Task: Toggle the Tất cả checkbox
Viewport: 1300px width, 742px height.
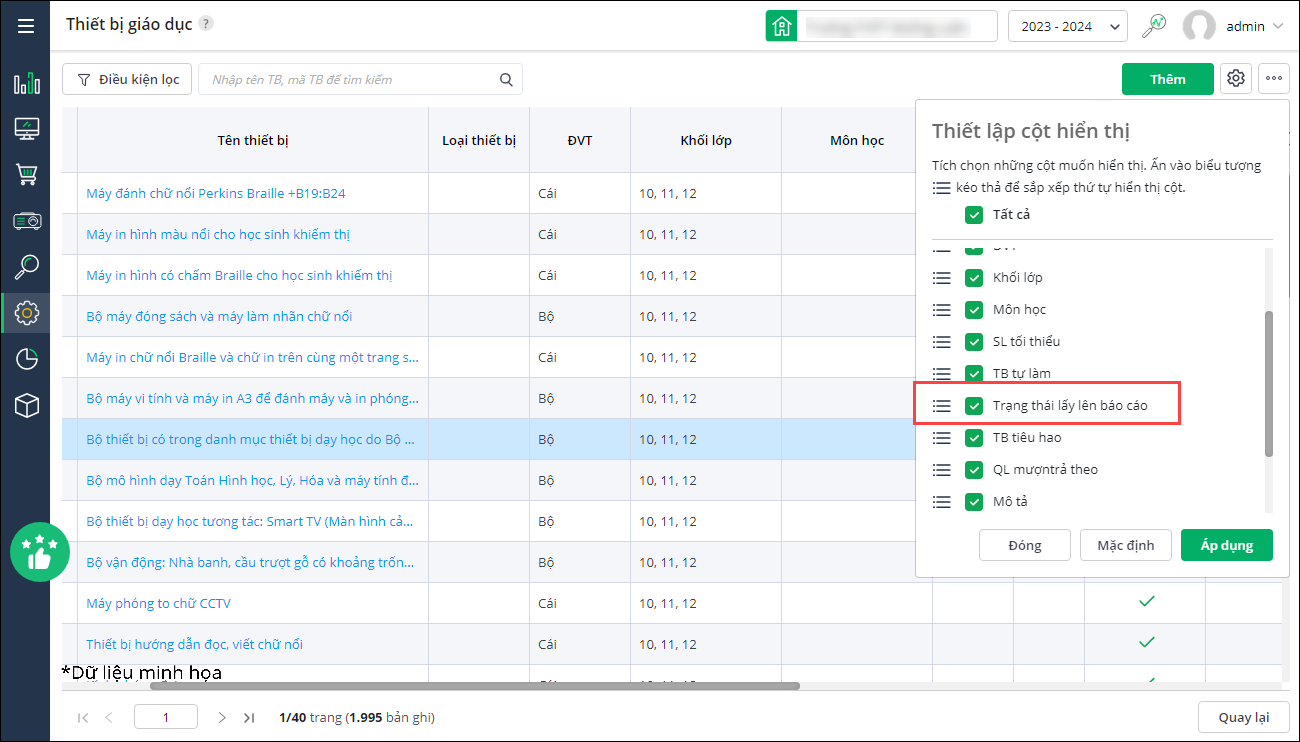Action: point(974,215)
